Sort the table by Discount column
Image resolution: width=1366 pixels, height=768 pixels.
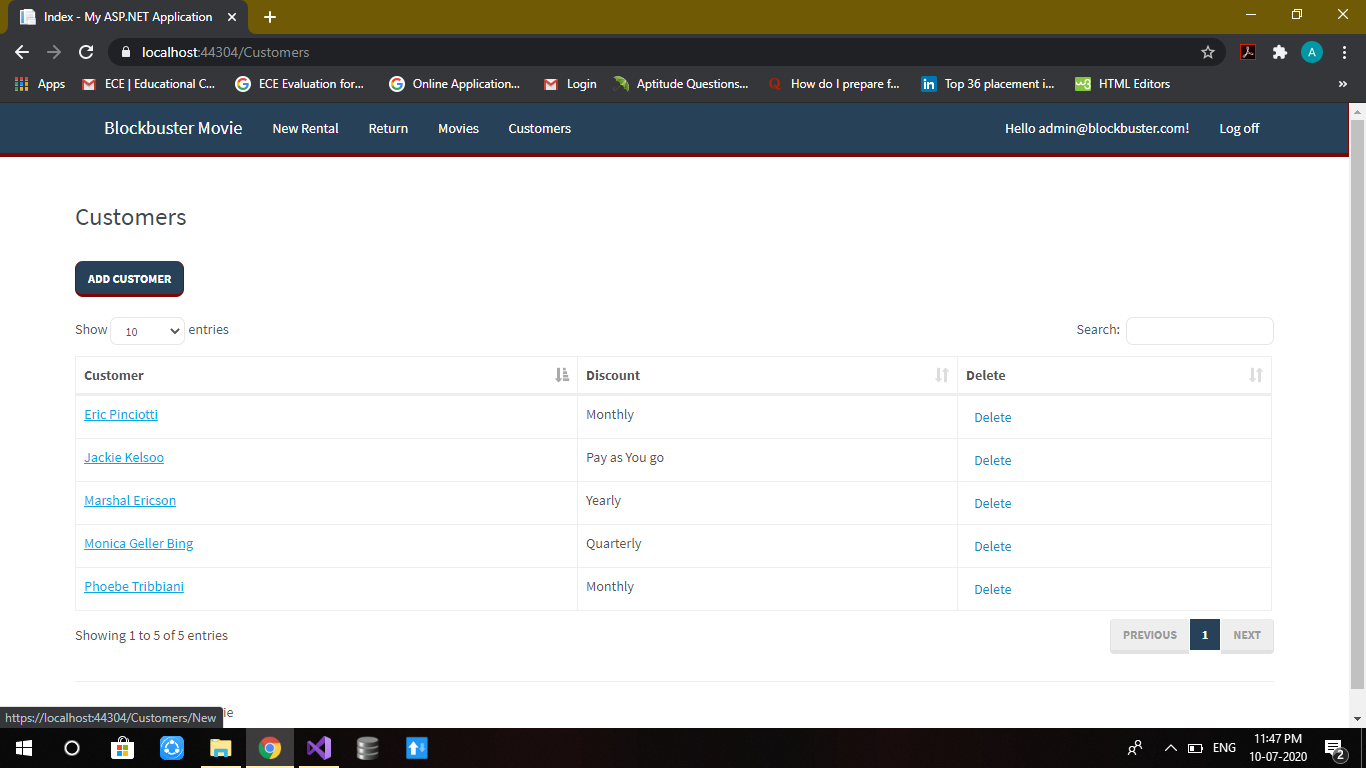click(766, 375)
